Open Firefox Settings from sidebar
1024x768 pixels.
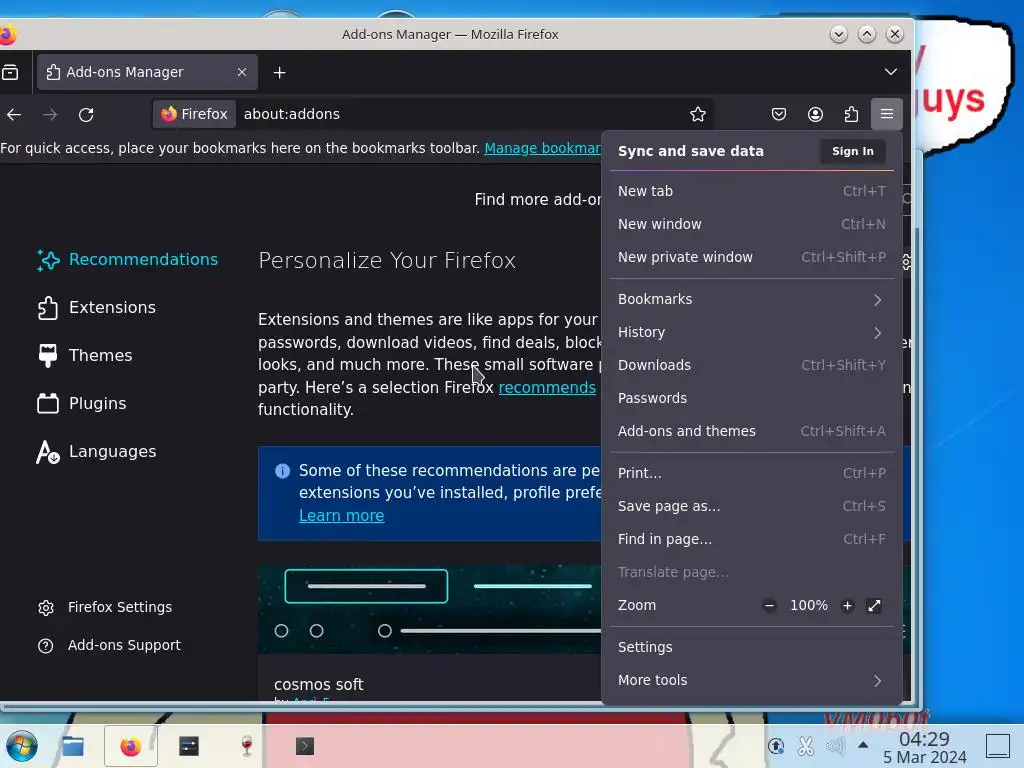coord(106,607)
